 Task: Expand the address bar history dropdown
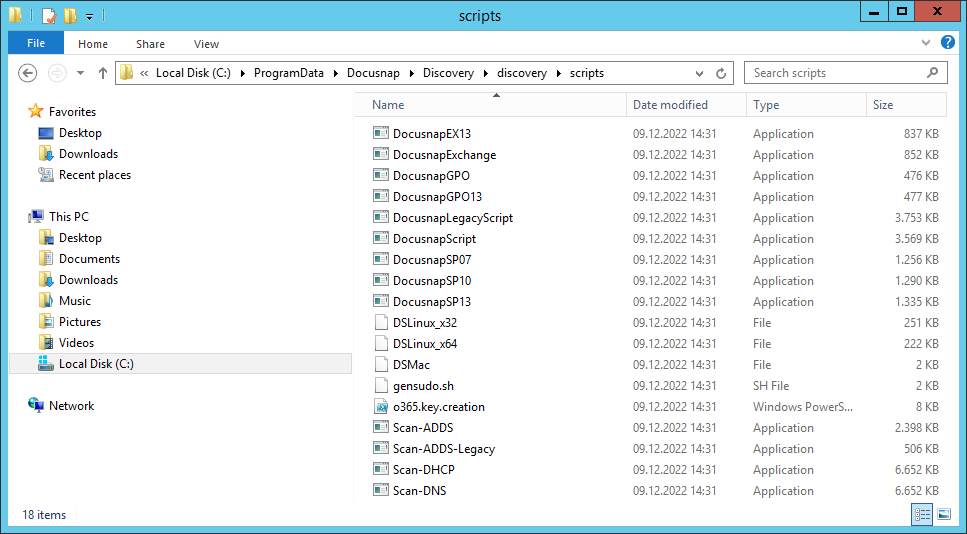699,73
